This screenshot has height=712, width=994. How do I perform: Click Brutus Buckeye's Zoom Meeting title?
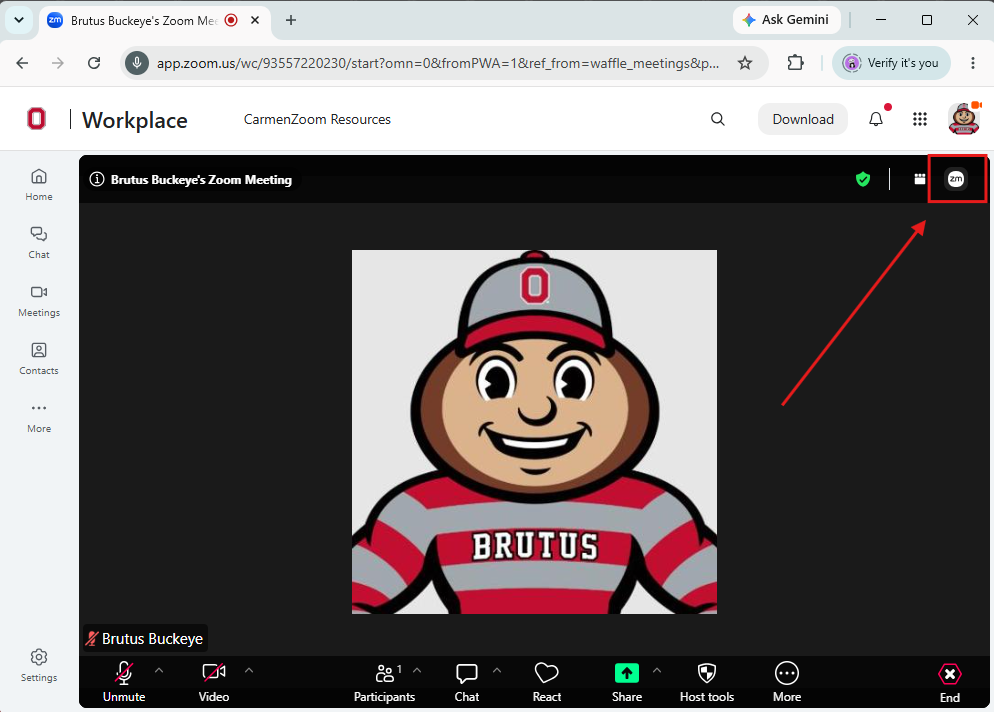pos(201,179)
